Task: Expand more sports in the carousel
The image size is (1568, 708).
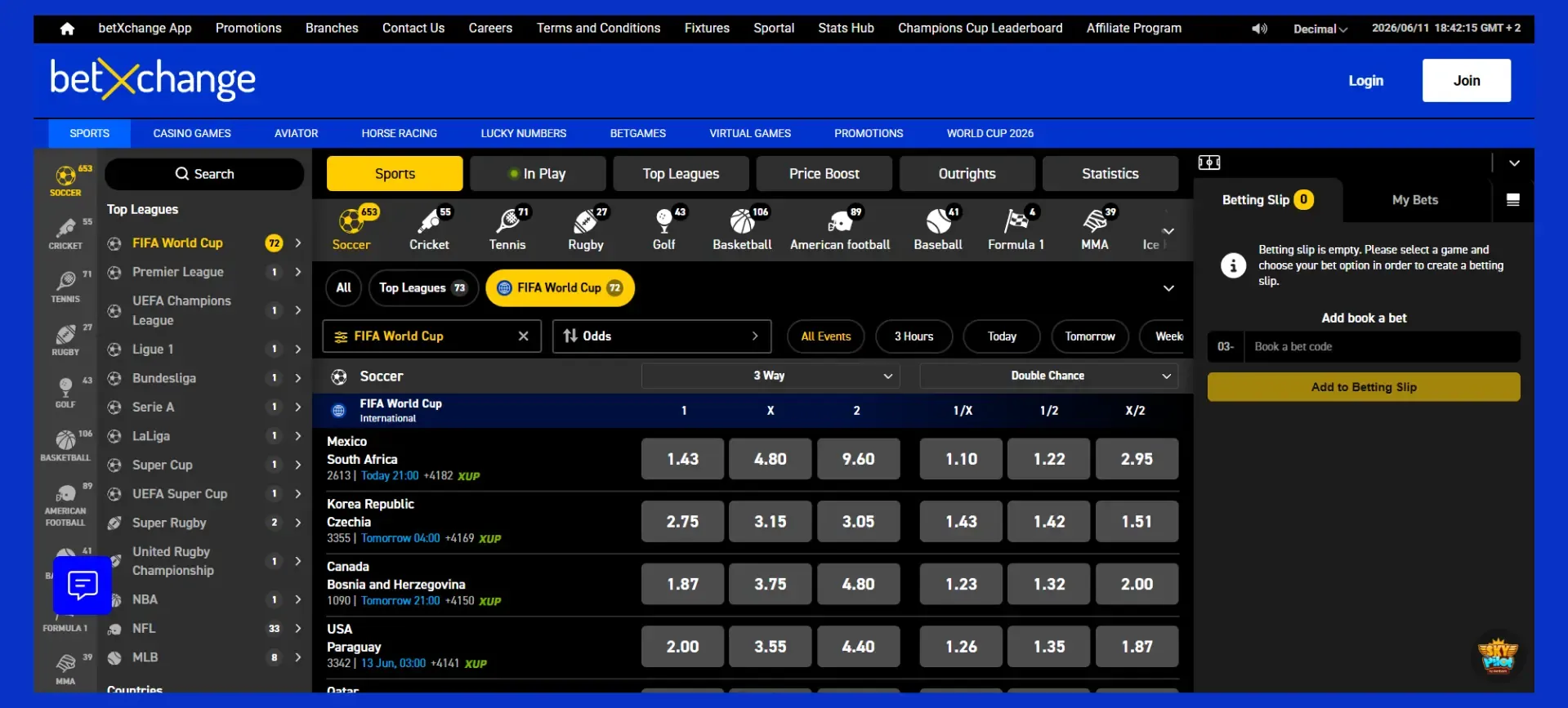Action: (x=1168, y=231)
